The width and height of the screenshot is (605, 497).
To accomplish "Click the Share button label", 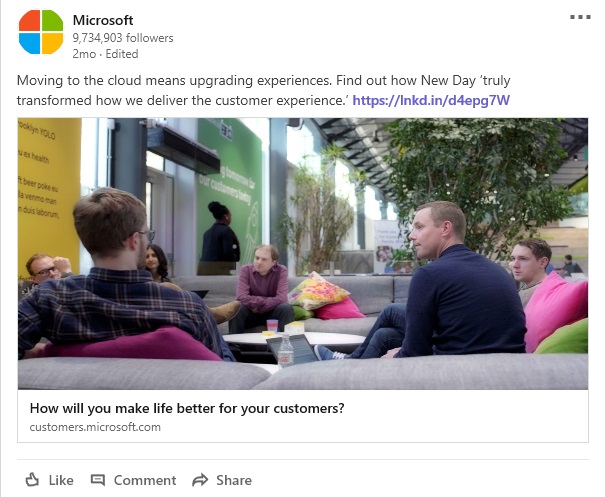I will pos(234,480).
